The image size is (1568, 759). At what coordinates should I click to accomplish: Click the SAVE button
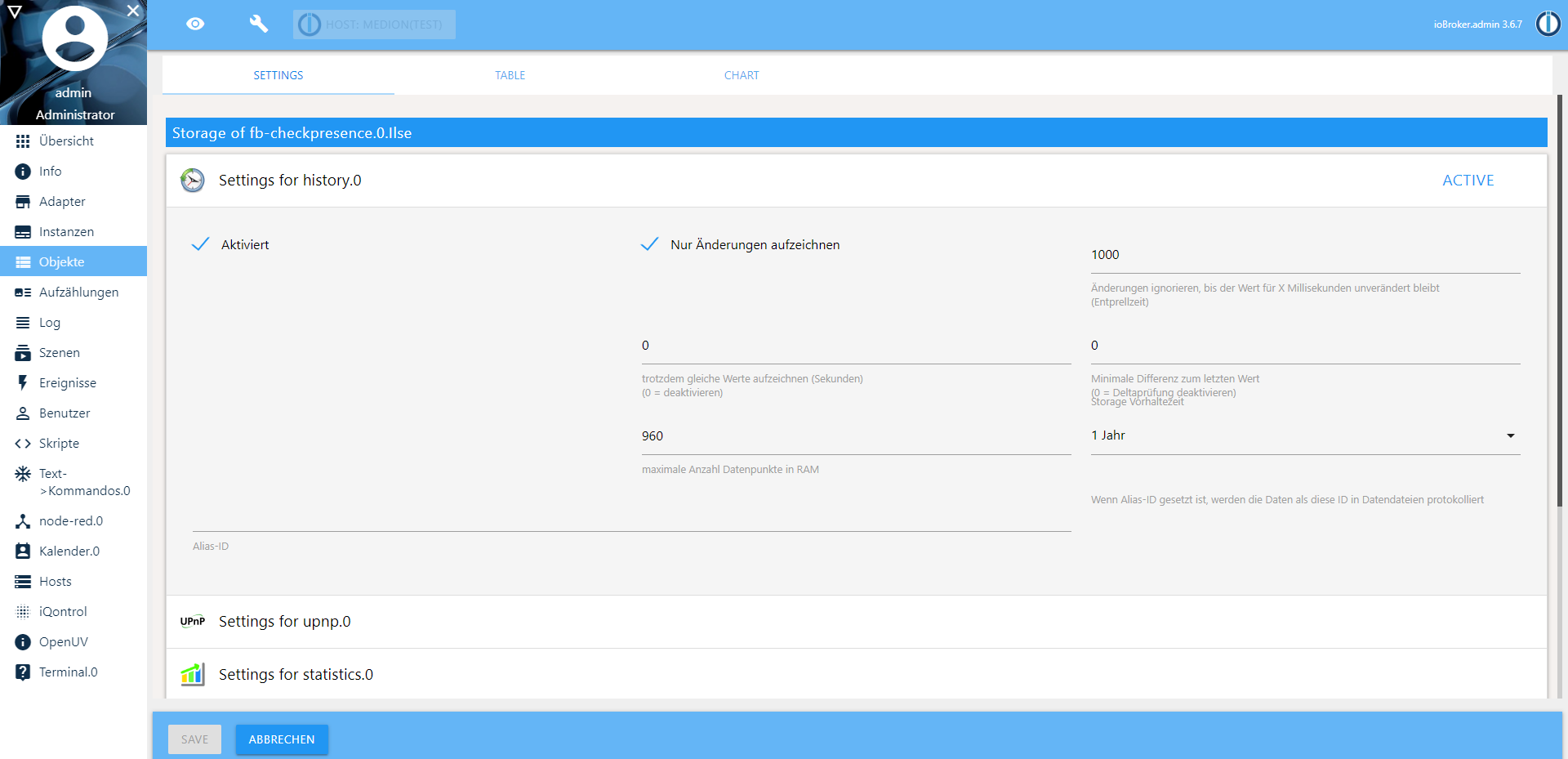pyautogui.click(x=194, y=739)
